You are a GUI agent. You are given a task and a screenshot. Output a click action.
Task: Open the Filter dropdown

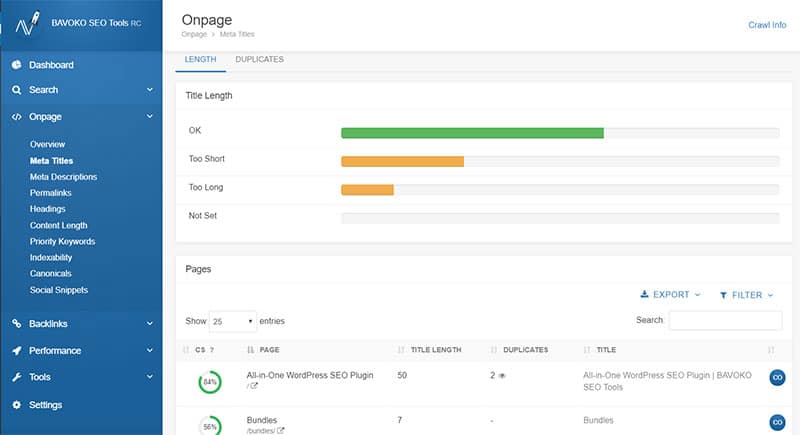pos(746,295)
